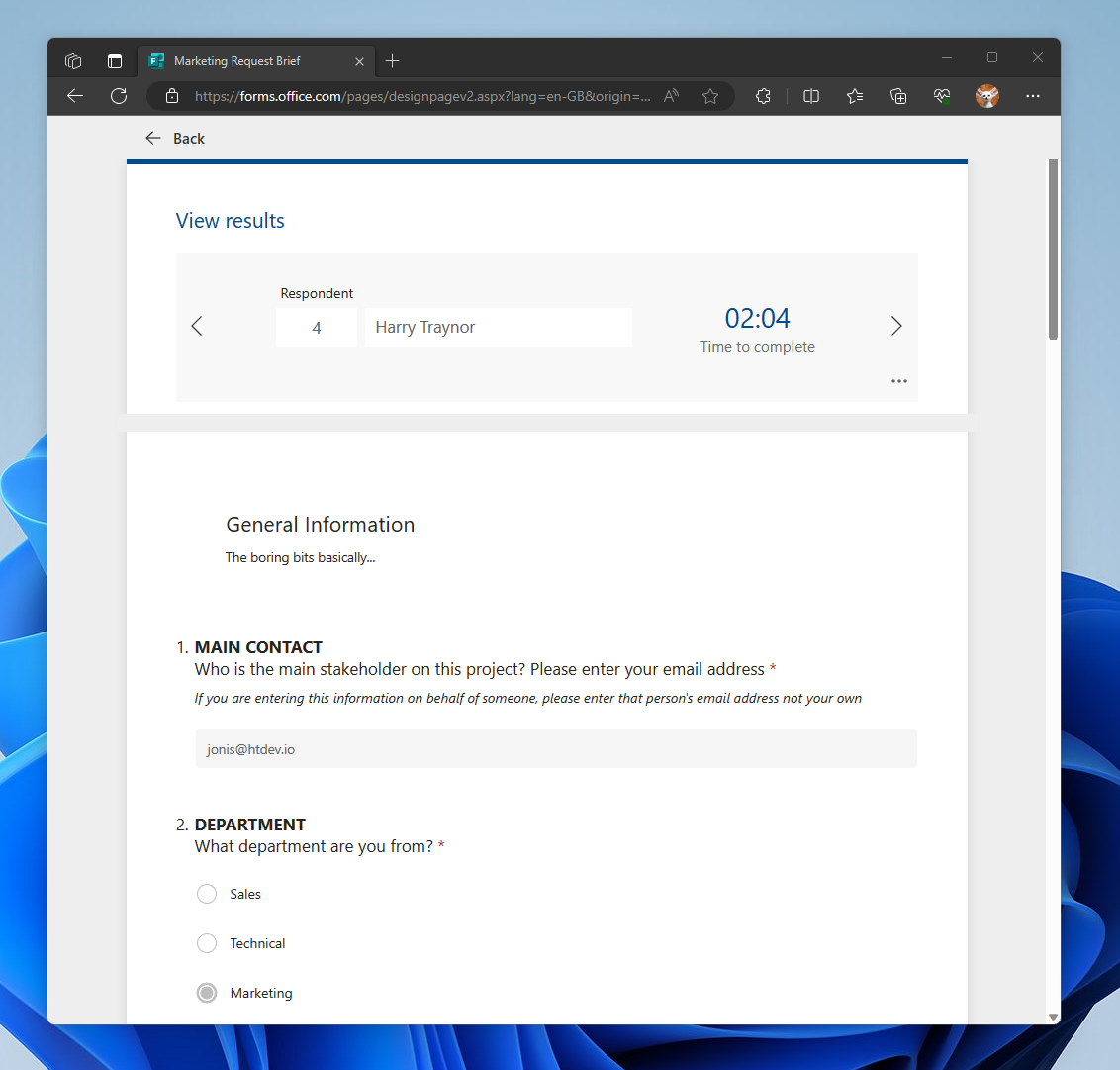
Task: Select the Sales radio button
Action: (206, 894)
